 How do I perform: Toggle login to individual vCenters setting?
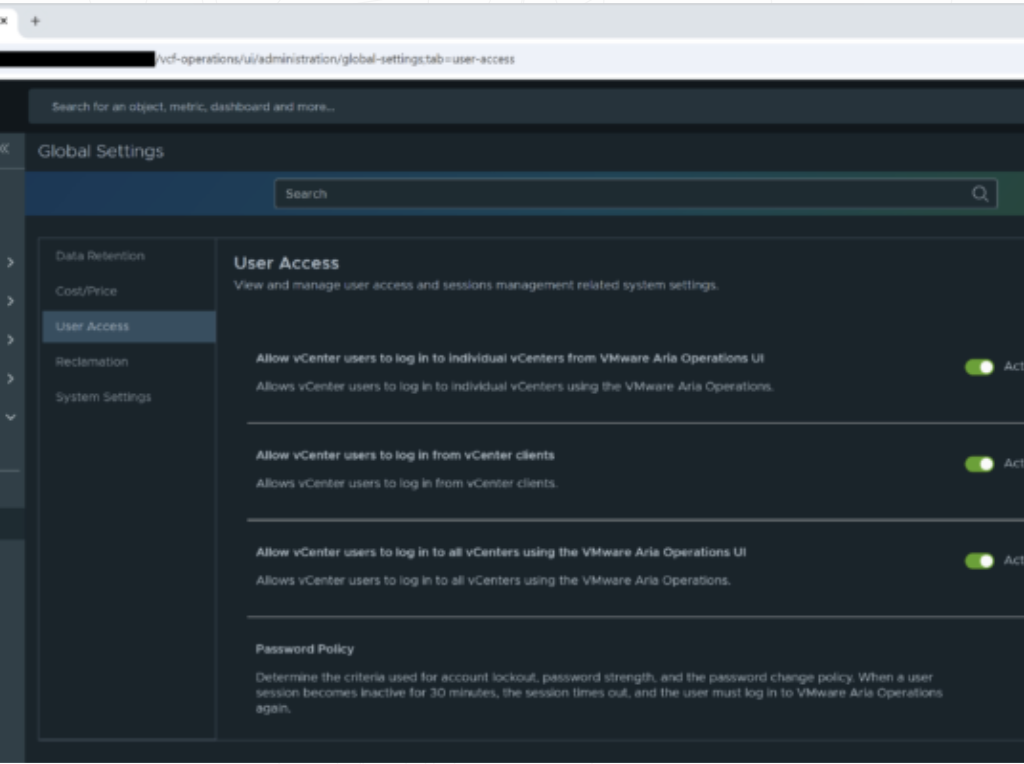pos(979,367)
